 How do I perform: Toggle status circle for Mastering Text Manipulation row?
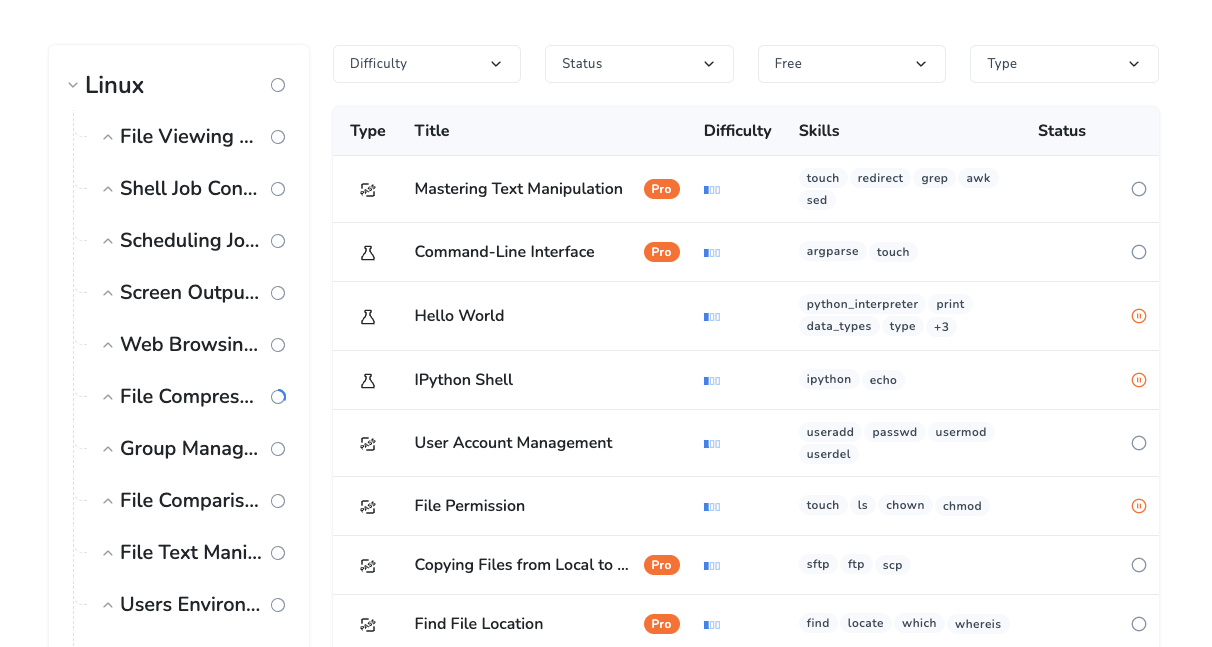(x=1138, y=189)
